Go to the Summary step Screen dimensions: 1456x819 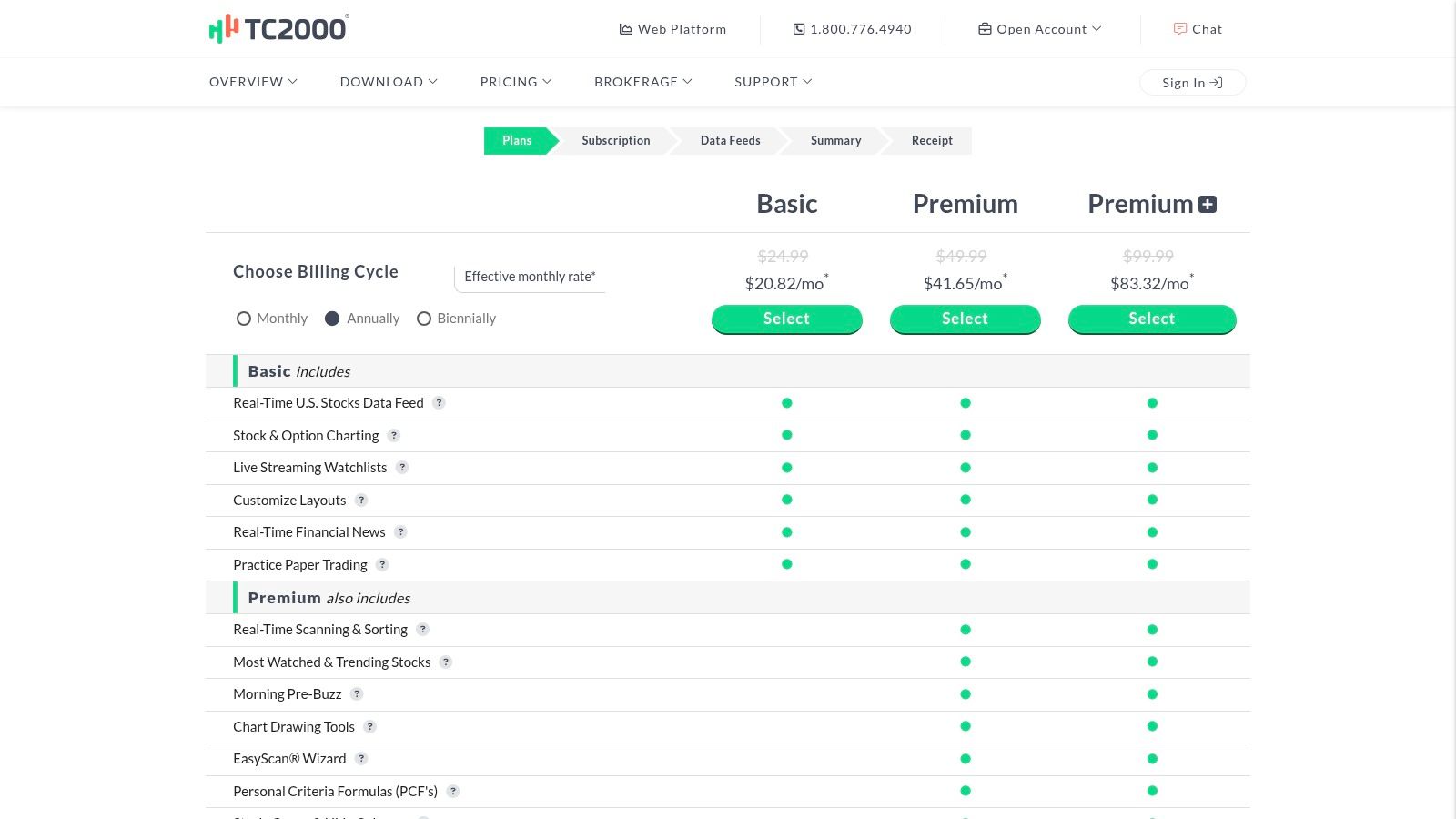pos(835,141)
